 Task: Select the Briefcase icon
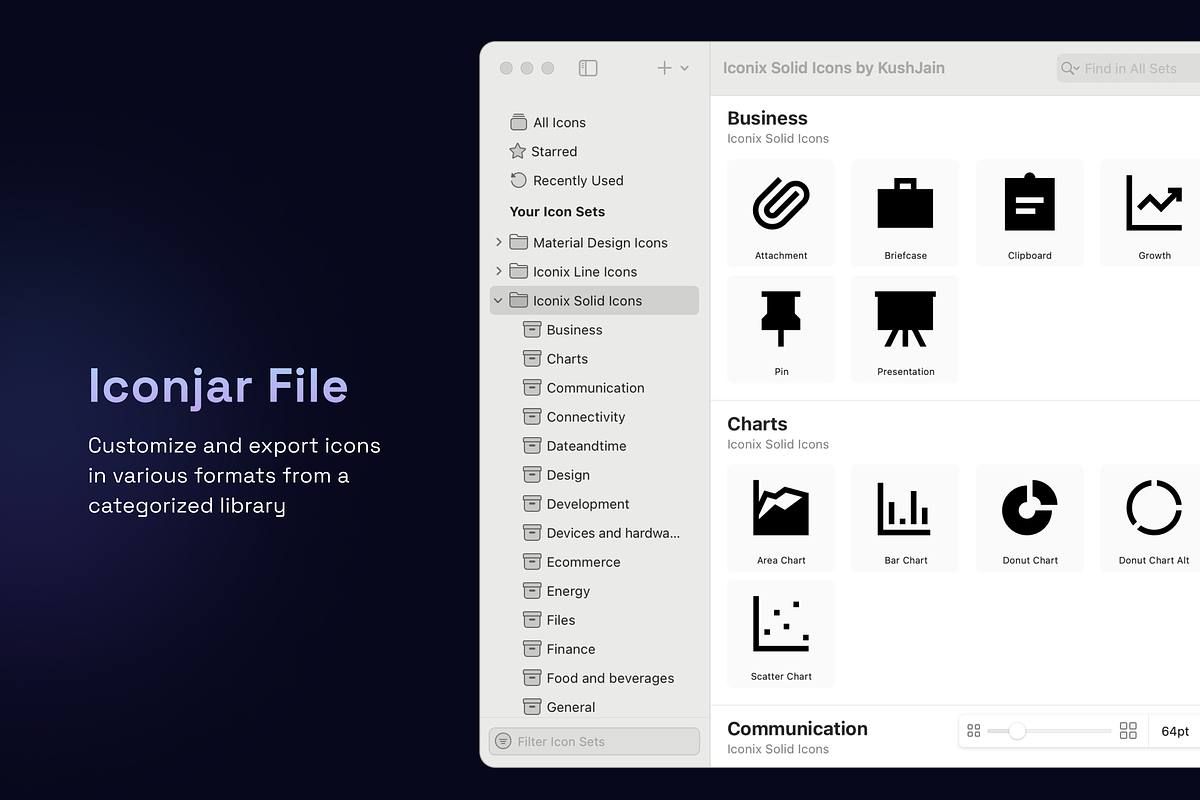(x=905, y=213)
